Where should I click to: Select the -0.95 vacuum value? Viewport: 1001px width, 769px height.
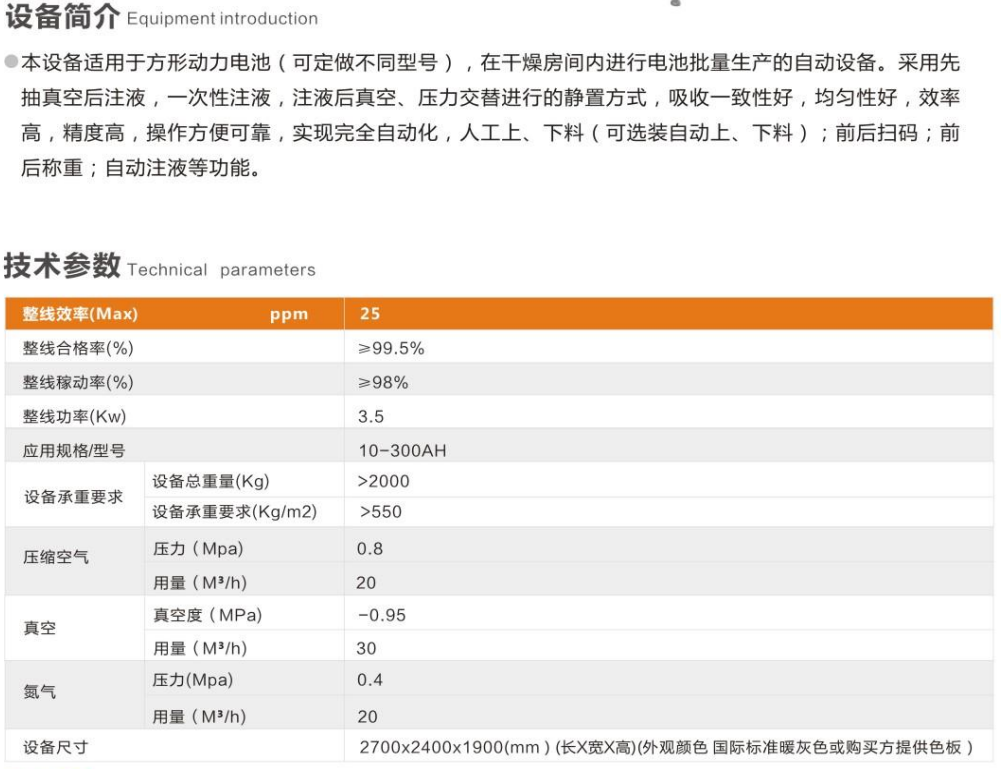381,615
